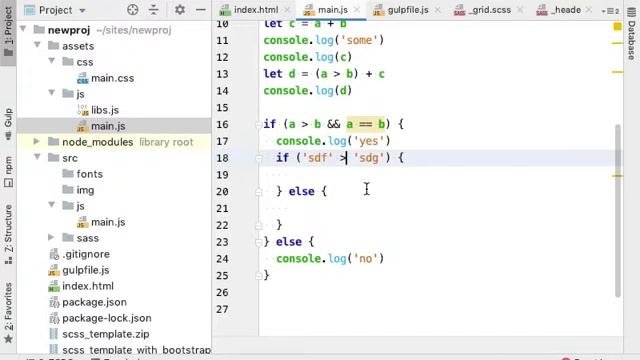Click the yellow inspection status indicator
Viewport: 640px width, 360px height.
[x=618, y=27]
